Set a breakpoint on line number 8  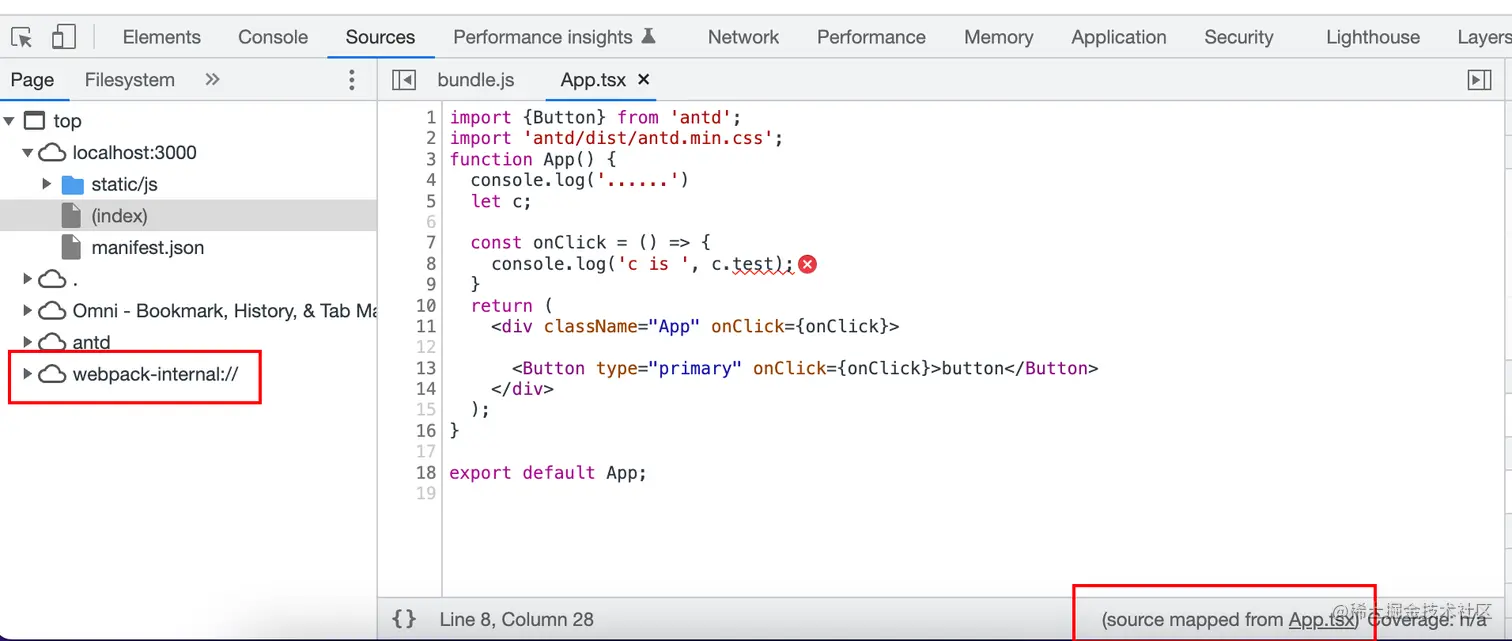click(431, 264)
